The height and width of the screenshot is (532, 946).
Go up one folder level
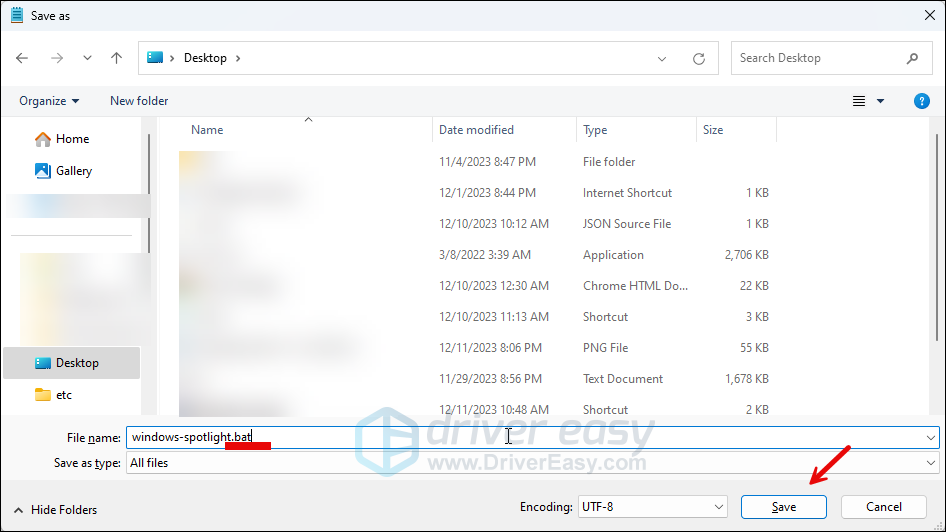pos(116,58)
